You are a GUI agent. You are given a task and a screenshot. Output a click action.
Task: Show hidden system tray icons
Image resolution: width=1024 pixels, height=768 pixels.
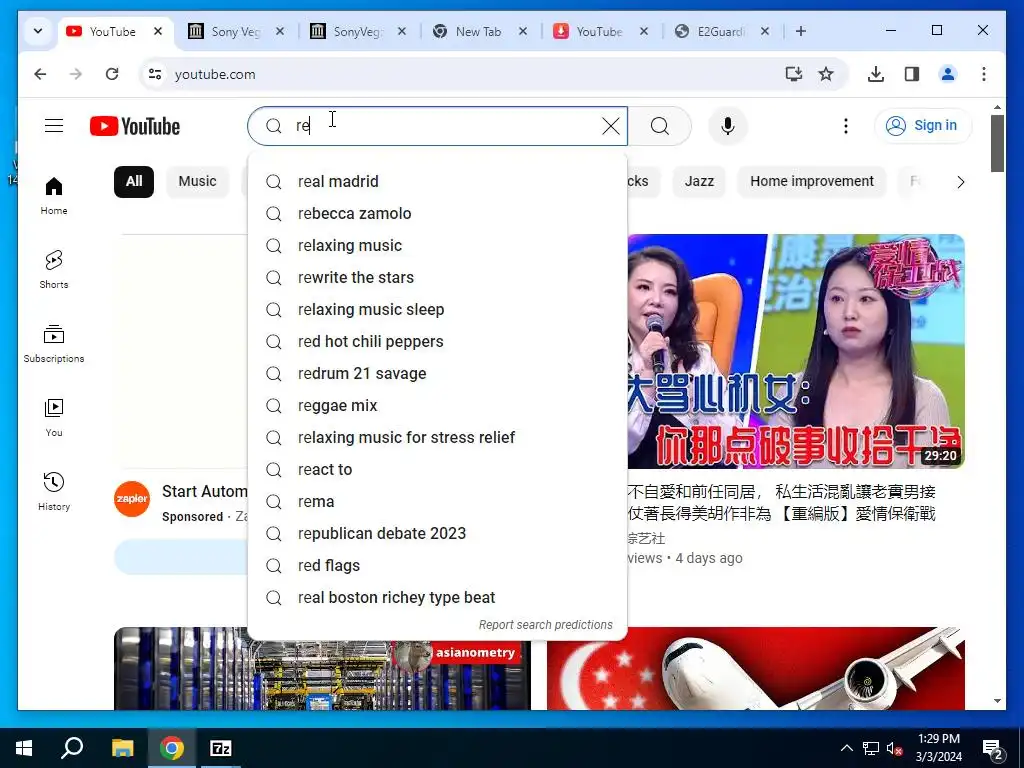(x=846, y=748)
